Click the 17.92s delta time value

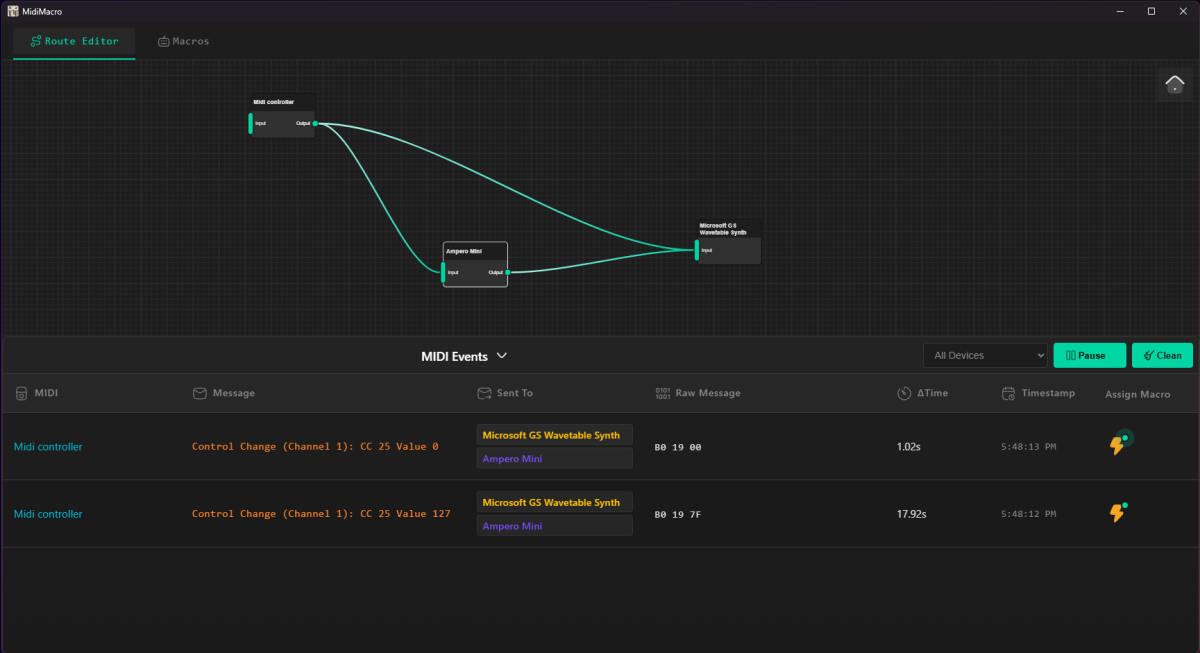click(x=912, y=514)
